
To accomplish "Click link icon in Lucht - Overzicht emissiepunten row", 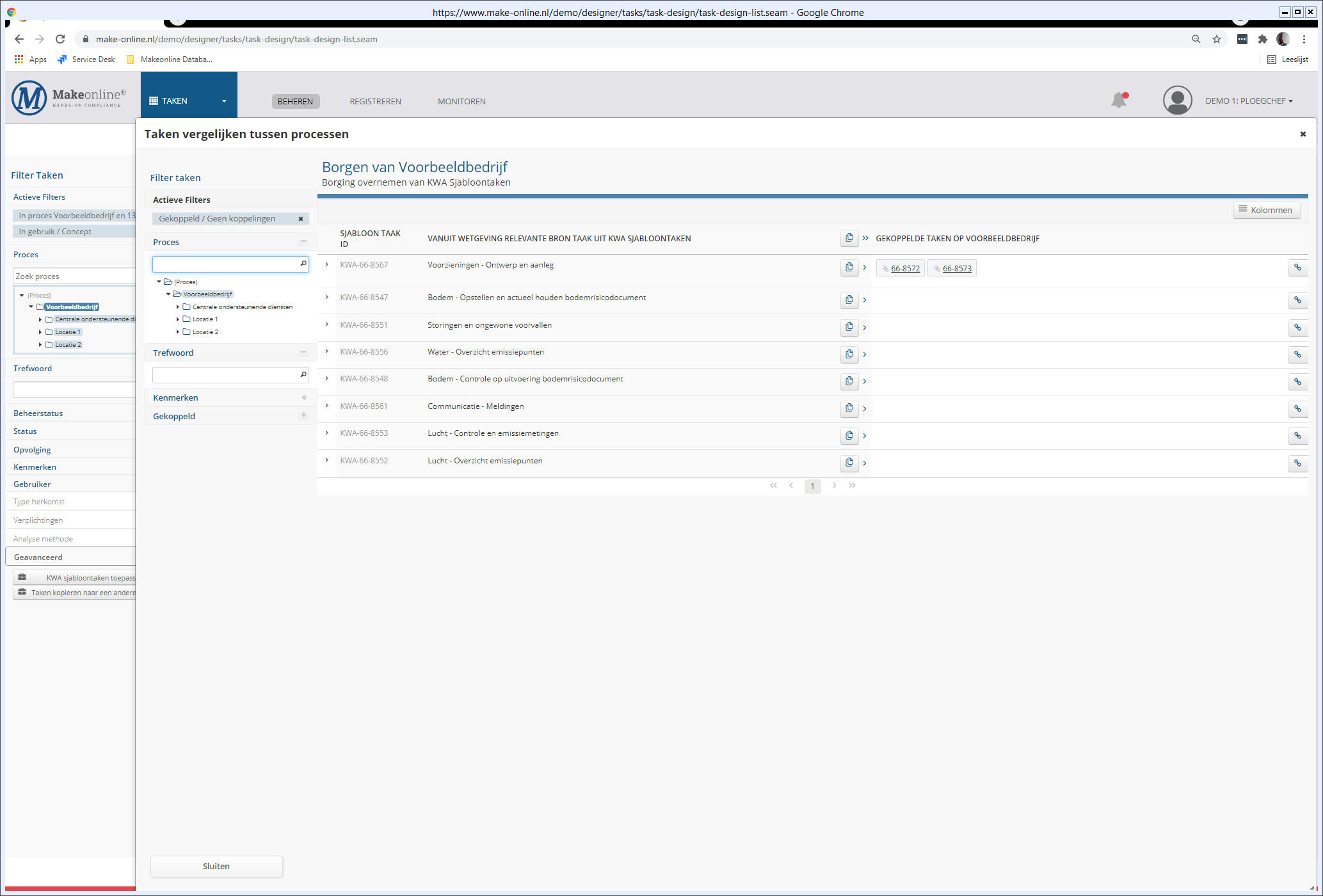I will coord(1297,463).
